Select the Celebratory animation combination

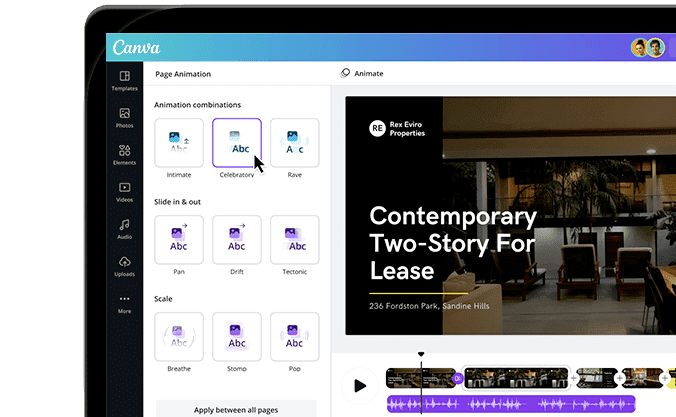point(237,143)
